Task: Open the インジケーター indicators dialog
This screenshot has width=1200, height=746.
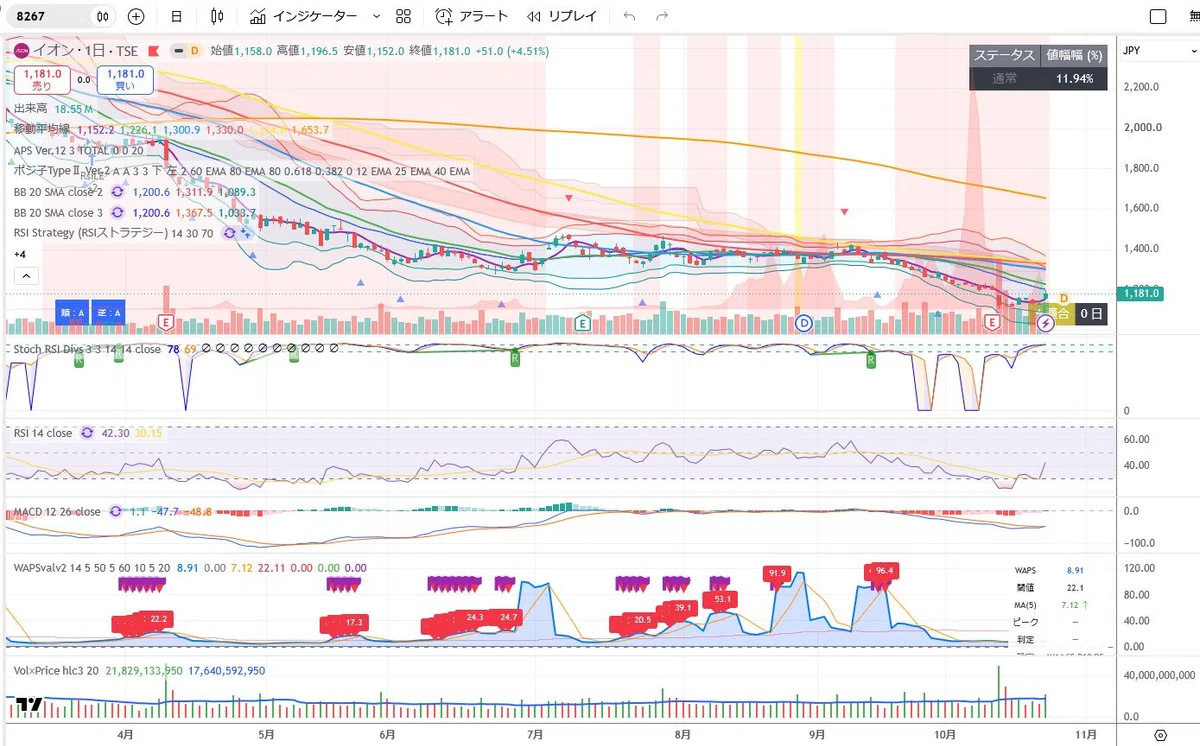Action: (x=304, y=16)
